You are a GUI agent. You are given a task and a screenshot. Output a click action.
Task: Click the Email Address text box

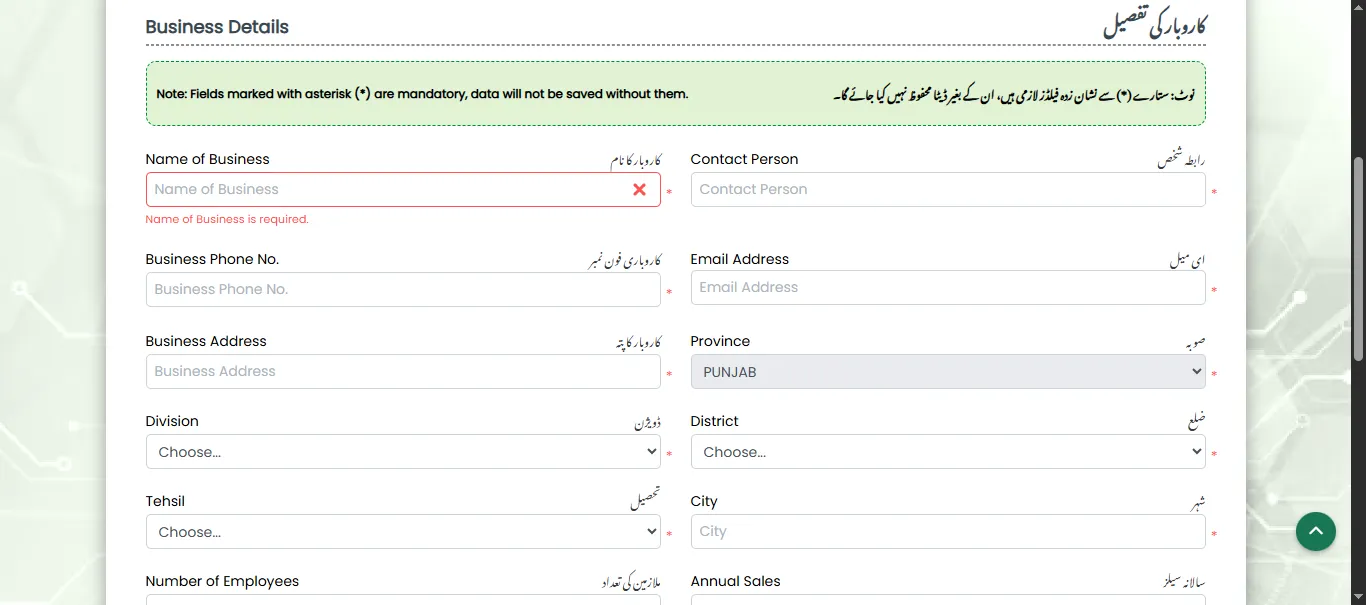(947, 288)
